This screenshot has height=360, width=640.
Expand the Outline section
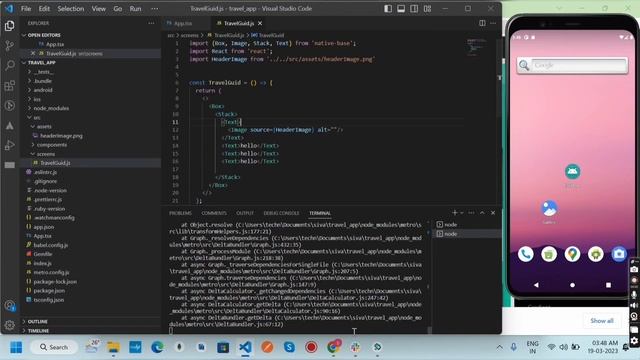(x=38, y=322)
